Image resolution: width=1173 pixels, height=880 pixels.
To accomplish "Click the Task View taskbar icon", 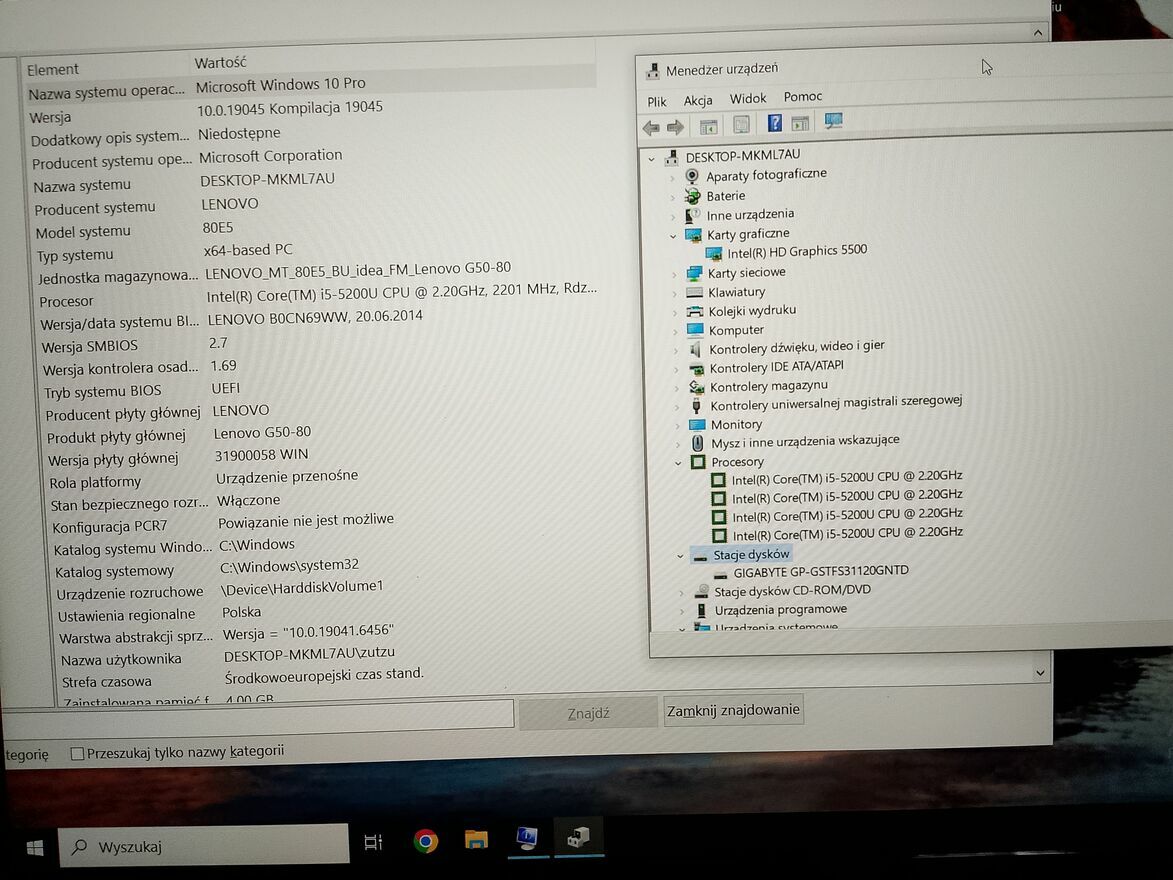I will (x=373, y=843).
